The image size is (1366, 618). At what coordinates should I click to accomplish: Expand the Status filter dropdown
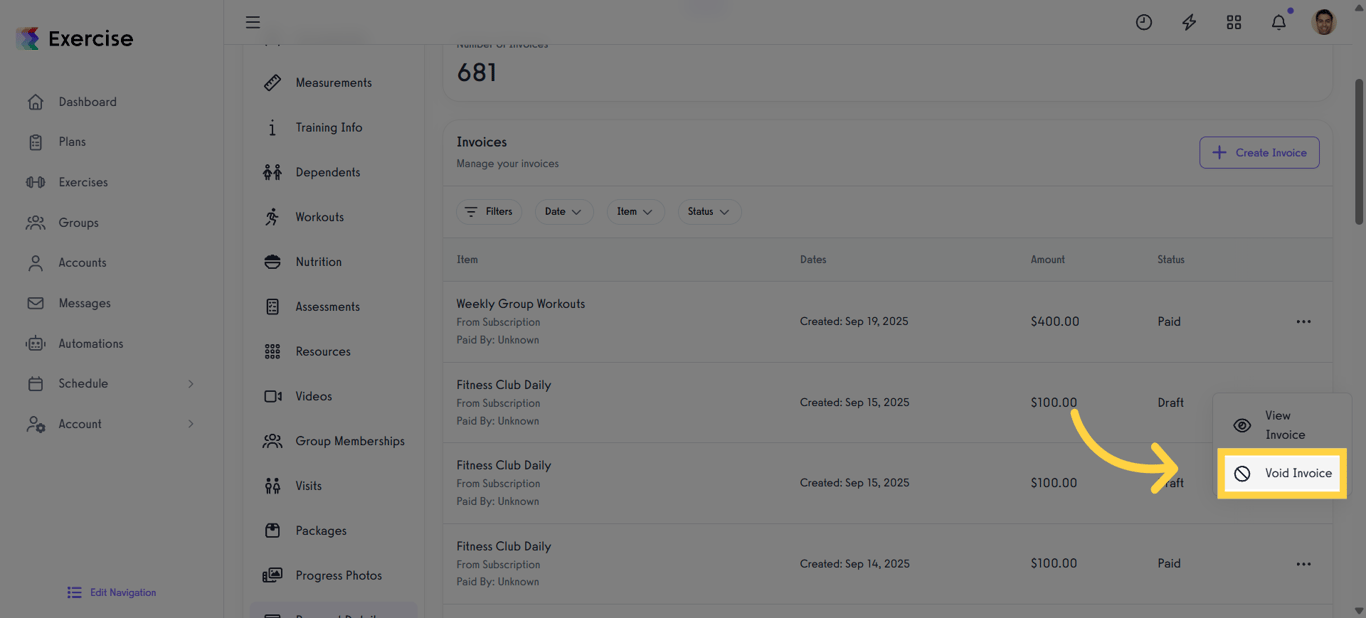[709, 212]
